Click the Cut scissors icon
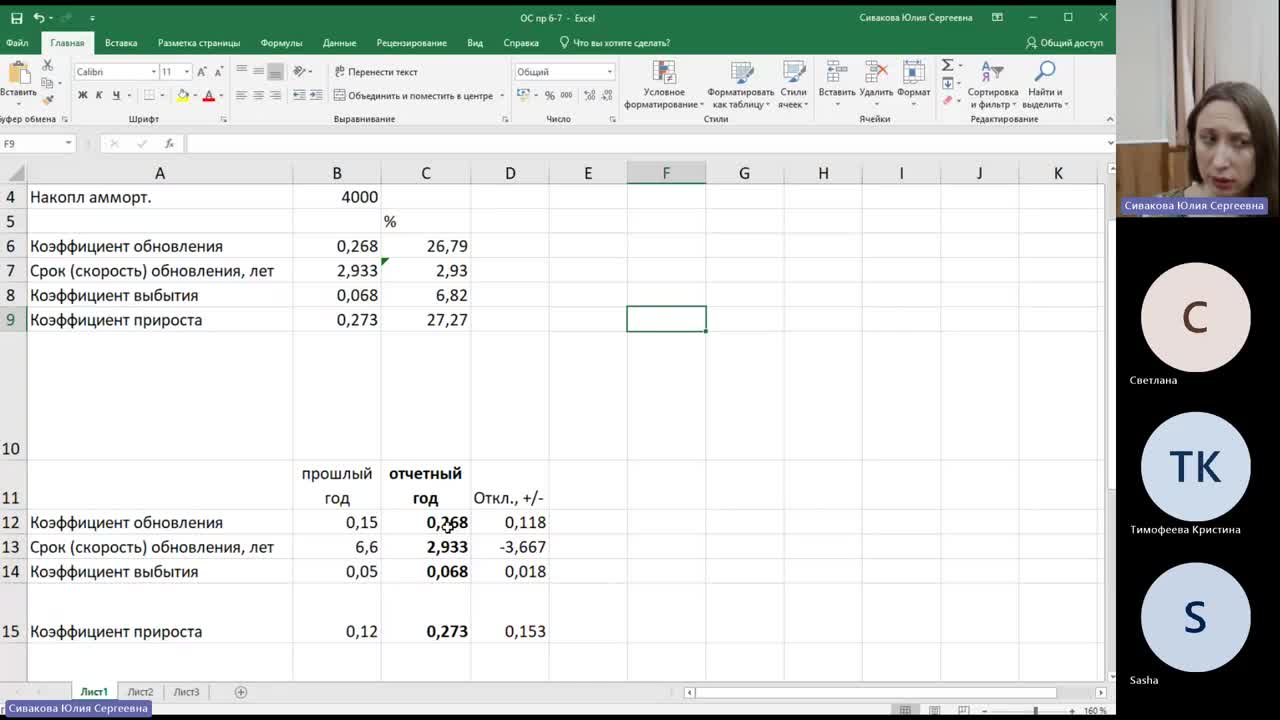1280x720 pixels. (47, 65)
